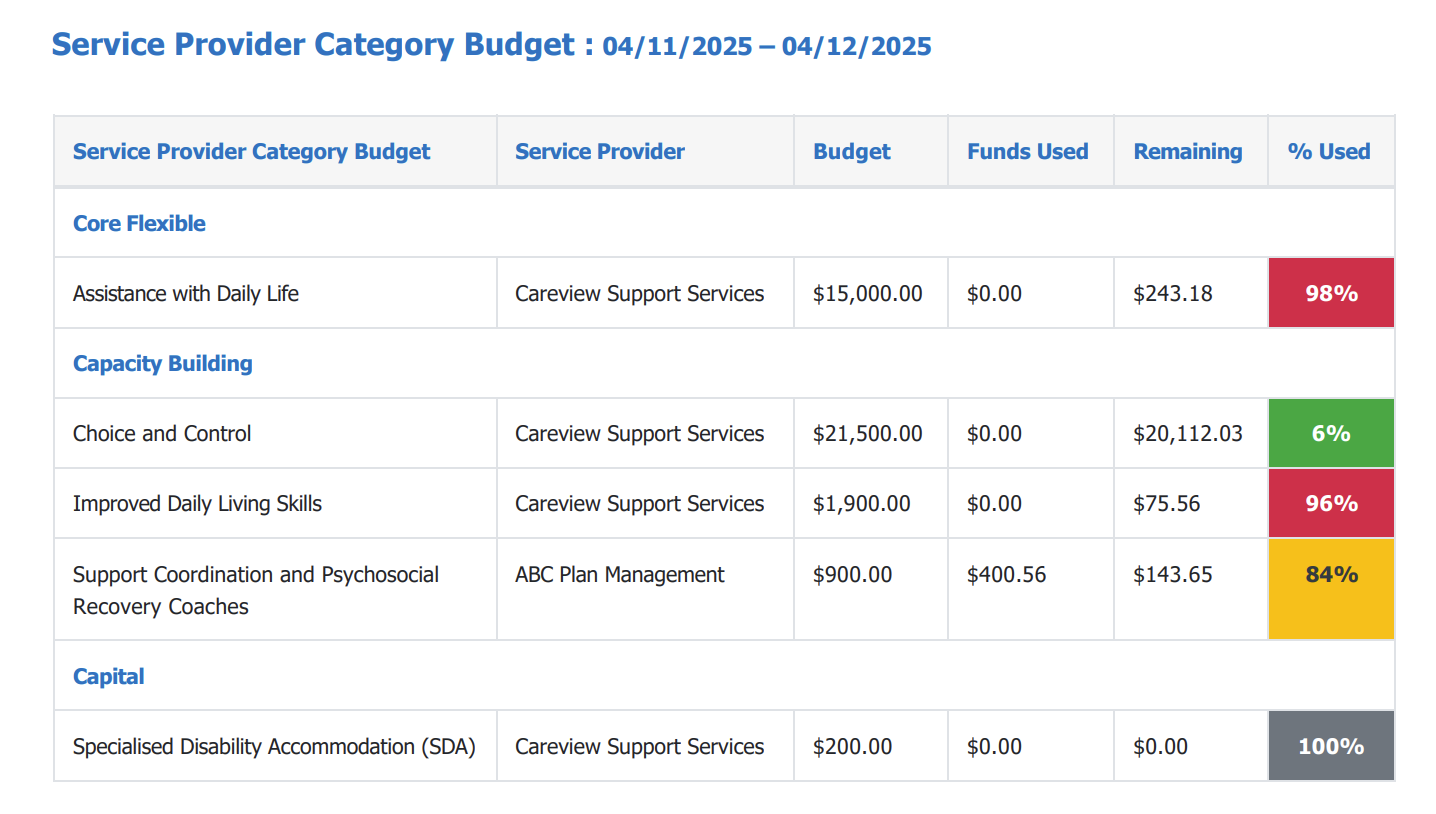This screenshot has width=1436, height=814.
Task: Click the Funds Used column header
Action: pyautogui.click(x=1027, y=152)
